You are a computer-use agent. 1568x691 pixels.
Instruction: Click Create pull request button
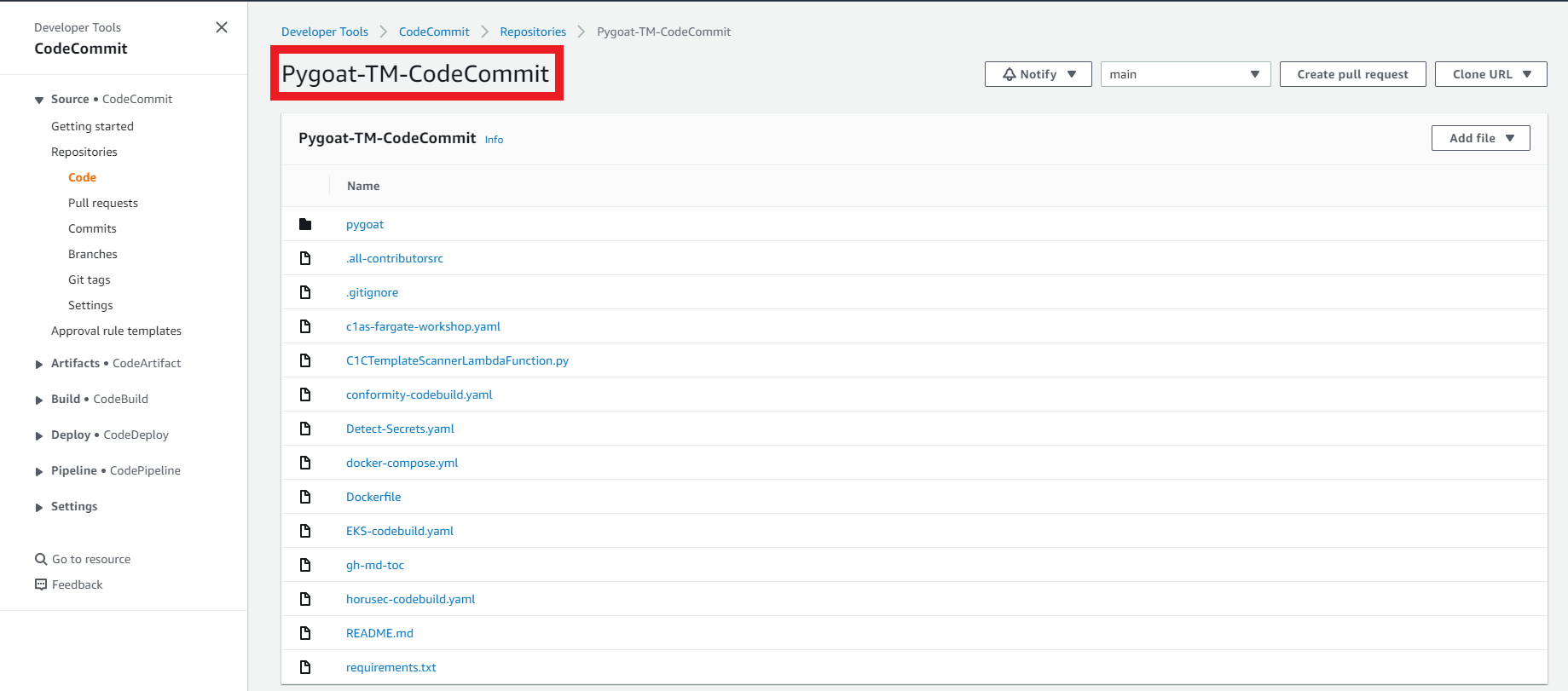click(x=1352, y=74)
